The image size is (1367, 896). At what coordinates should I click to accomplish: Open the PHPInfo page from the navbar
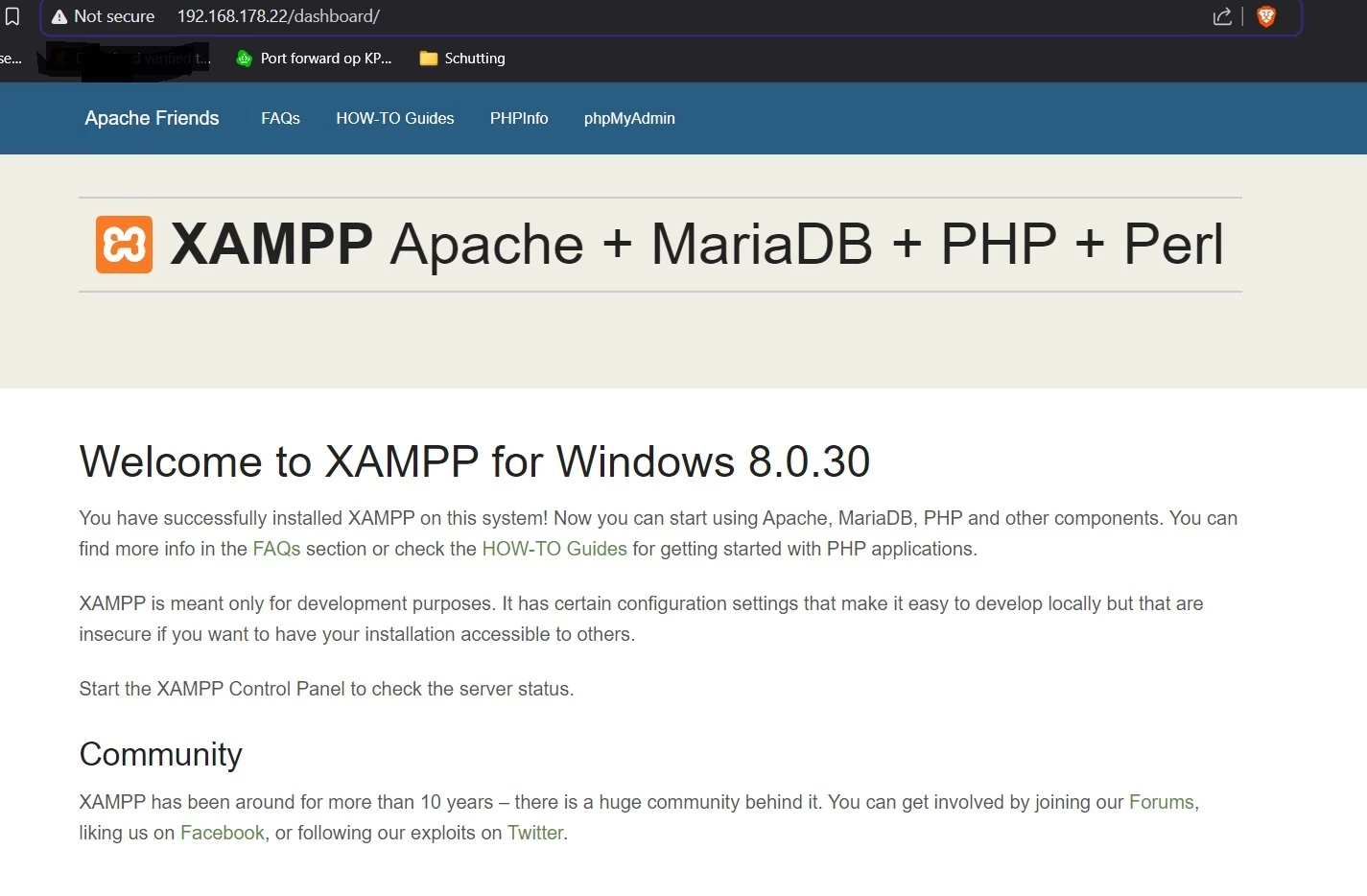(x=519, y=118)
